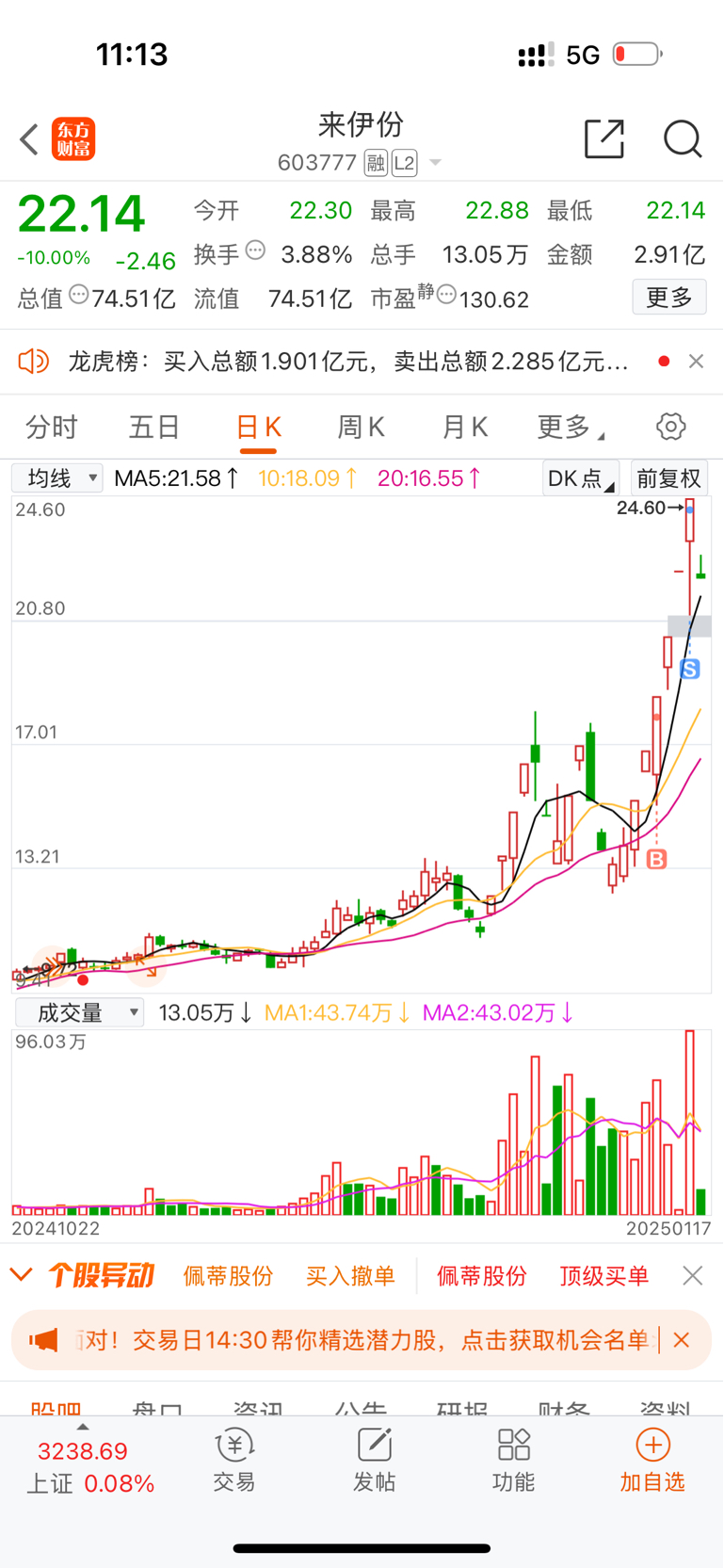Collapse the 个股异动 chevron
The image size is (724, 1568).
click(x=21, y=1275)
